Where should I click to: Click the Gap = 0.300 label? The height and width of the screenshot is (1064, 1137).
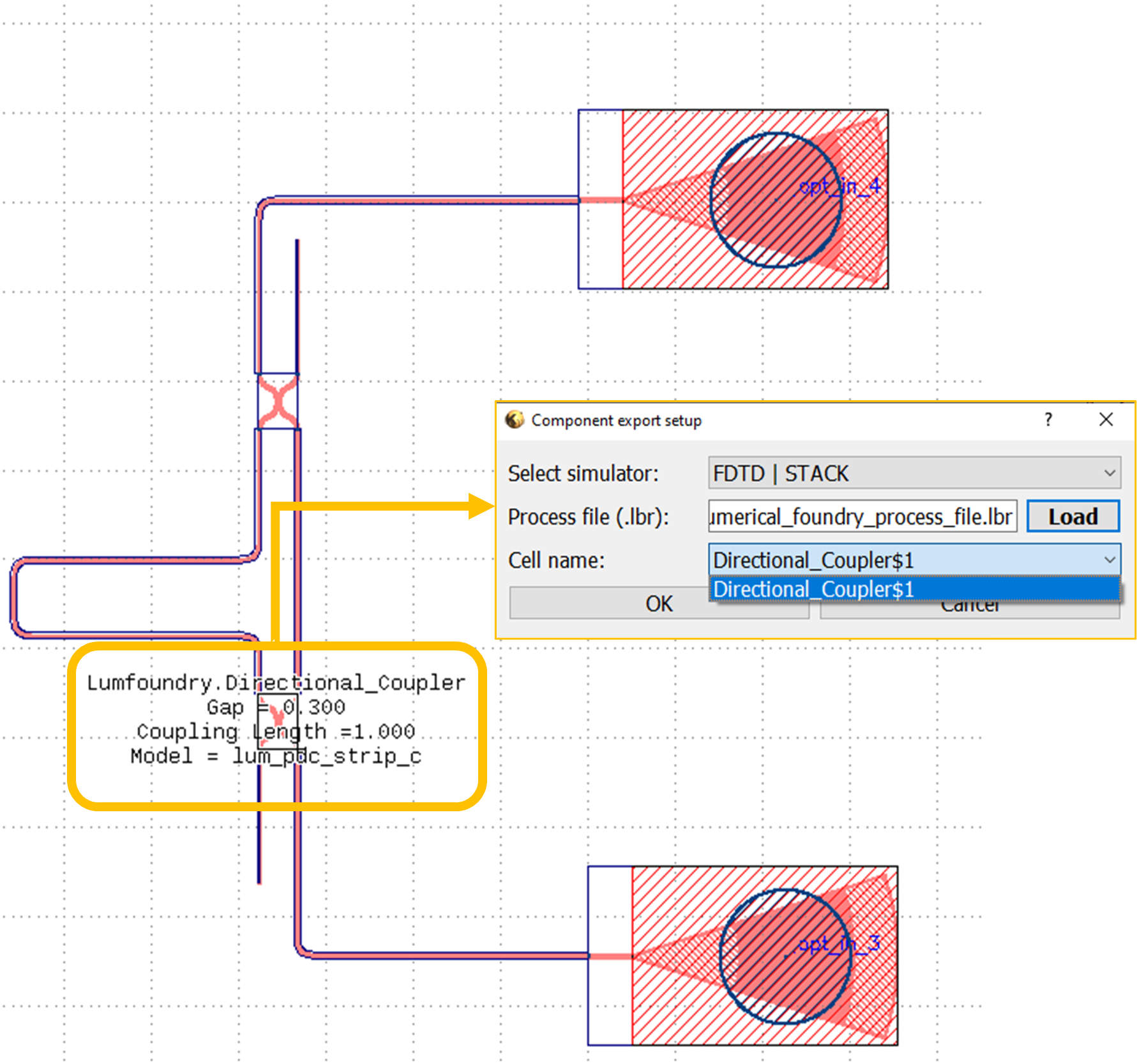pos(276,707)
